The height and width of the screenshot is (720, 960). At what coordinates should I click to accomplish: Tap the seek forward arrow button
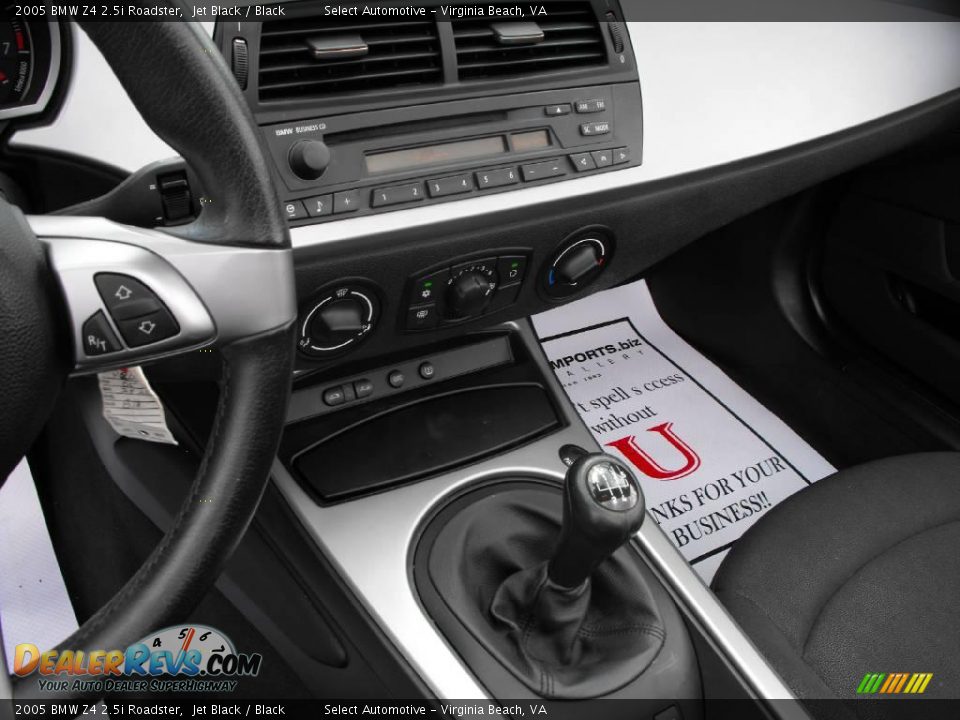tap(621, 156)
